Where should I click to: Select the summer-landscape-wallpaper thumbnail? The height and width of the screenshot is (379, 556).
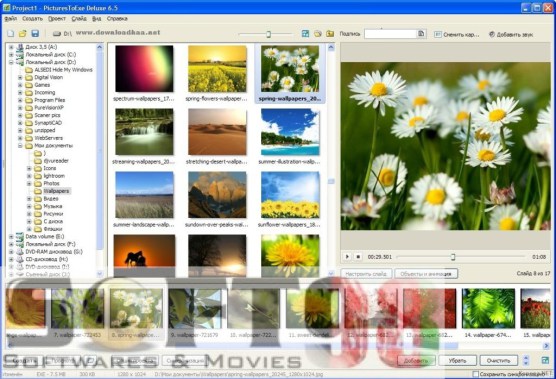(x=144, y=195)
